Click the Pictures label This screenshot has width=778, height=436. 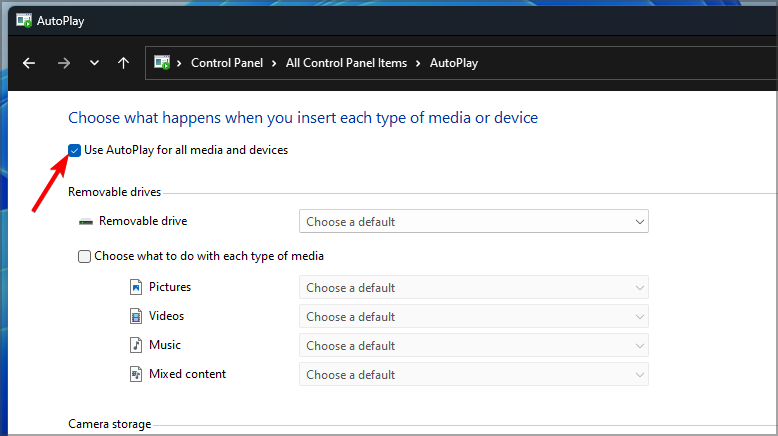coord(170,287)
